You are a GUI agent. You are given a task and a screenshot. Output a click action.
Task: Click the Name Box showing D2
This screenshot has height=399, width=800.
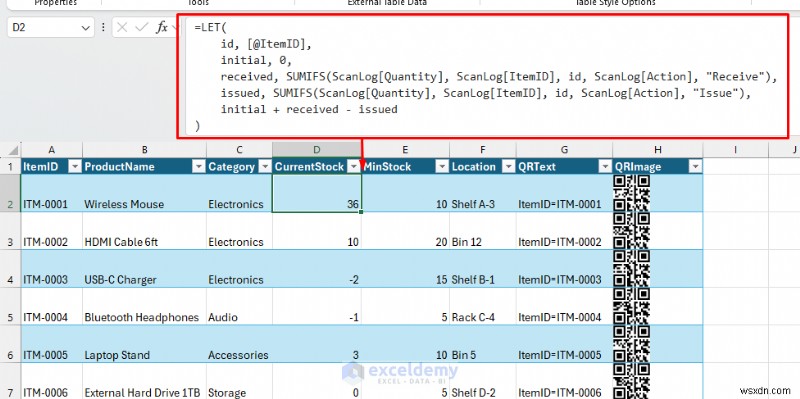click(x=51, y=28)
